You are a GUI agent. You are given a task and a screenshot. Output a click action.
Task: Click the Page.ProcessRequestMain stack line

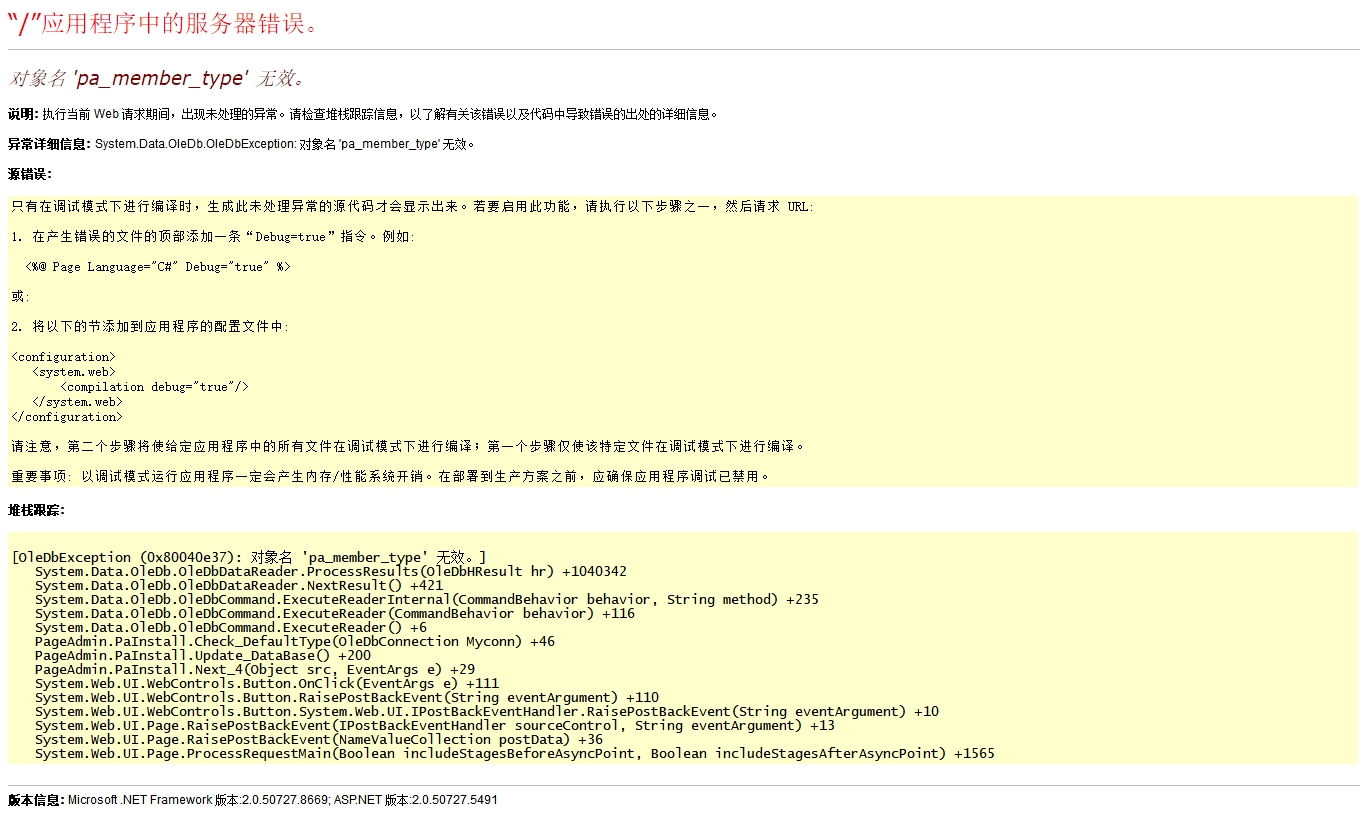[514, 753]
